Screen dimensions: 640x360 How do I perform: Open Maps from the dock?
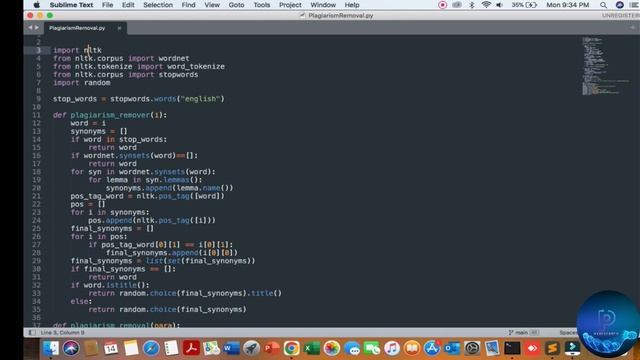point(211,348)
